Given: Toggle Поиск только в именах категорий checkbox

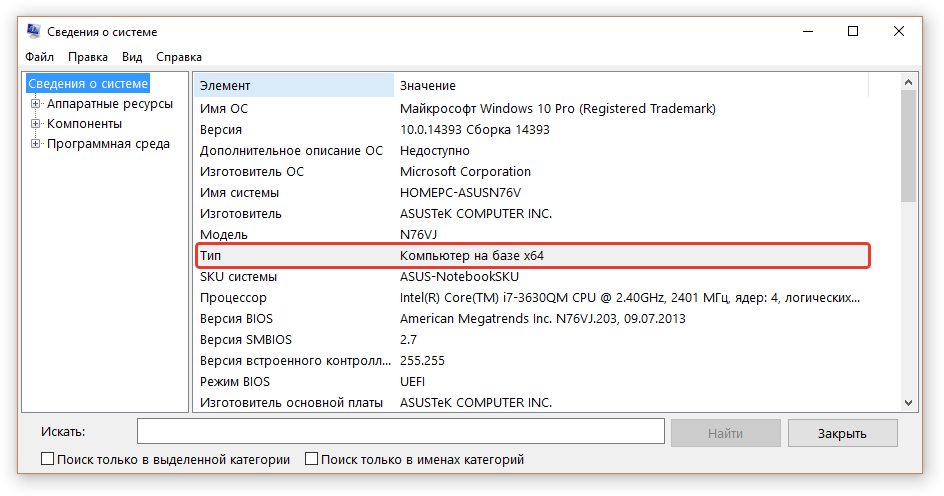Looking at the screenshot, I should point(312,460).
